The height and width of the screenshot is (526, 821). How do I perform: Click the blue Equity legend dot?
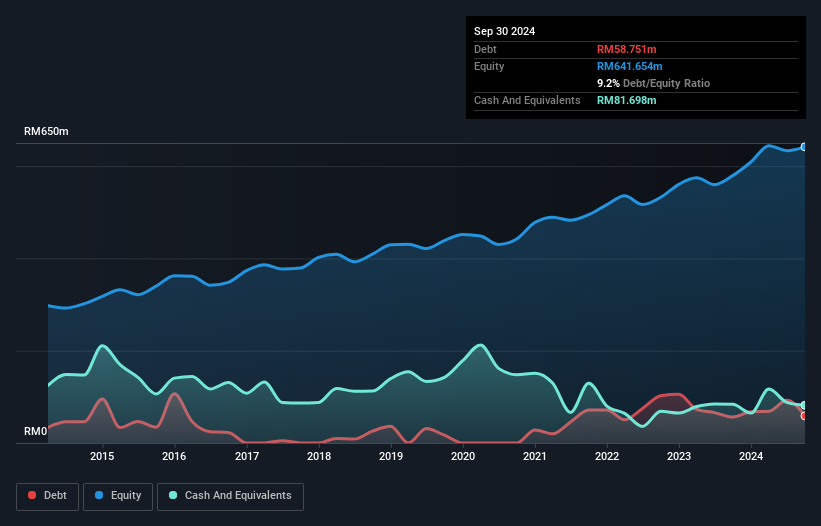click(99, 495)
